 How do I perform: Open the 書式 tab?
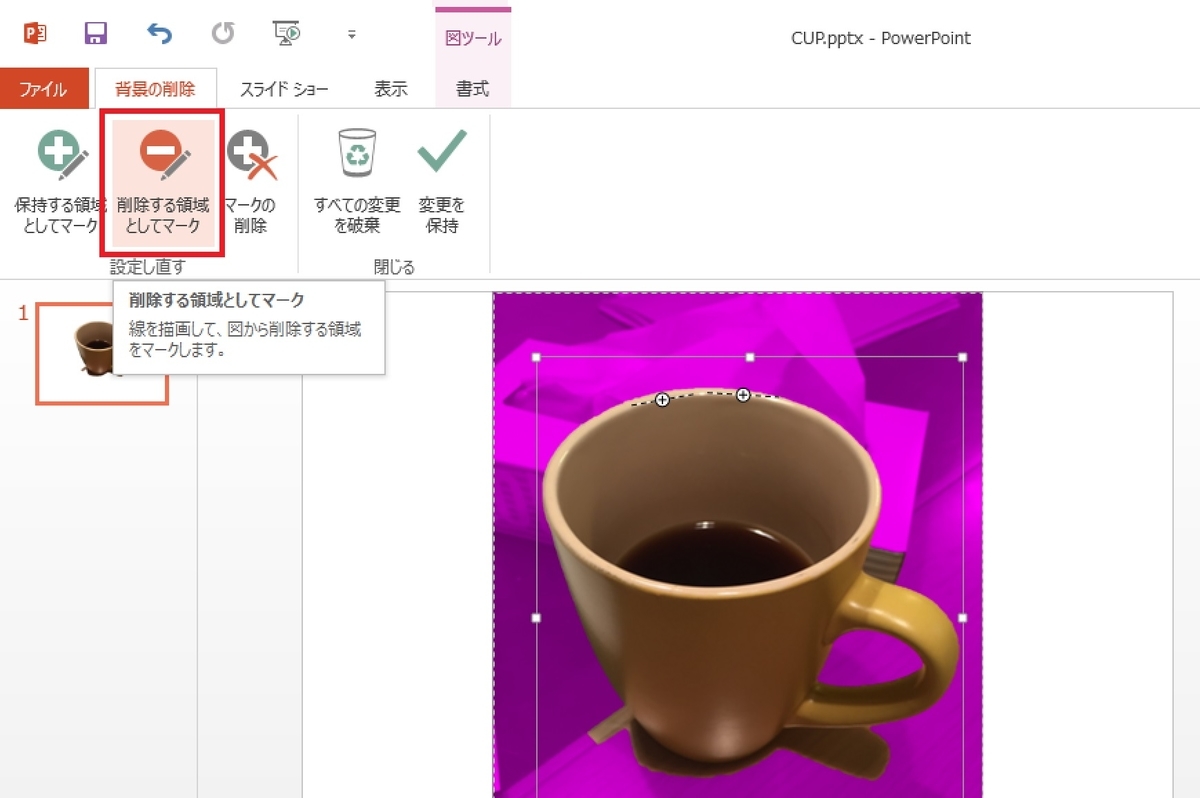pos(473,89)
